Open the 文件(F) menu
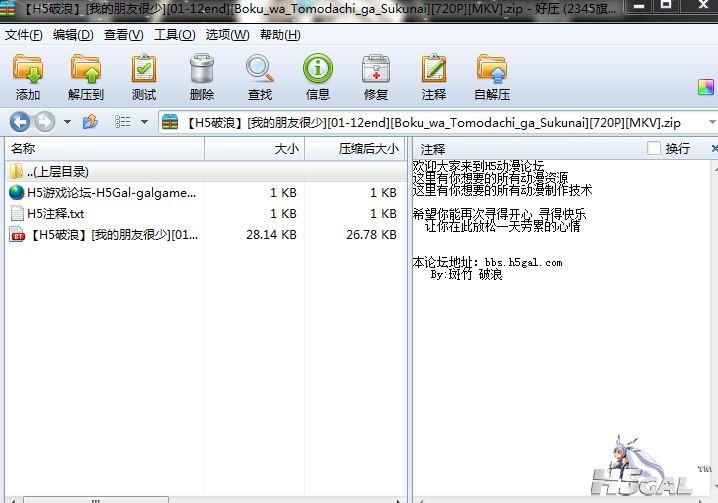718x503 pixels. tap(24, 35)
